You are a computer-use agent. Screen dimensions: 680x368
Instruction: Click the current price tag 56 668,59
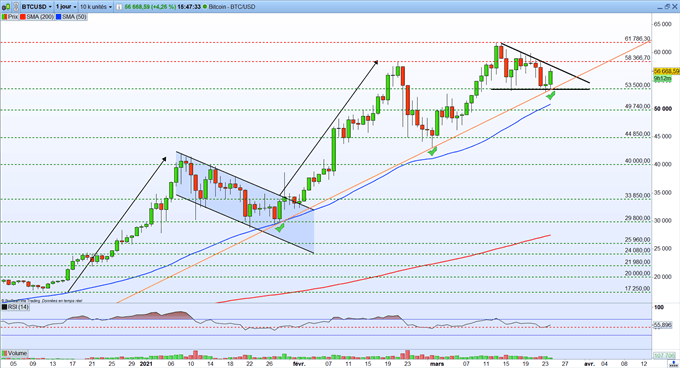click(667, 71)
